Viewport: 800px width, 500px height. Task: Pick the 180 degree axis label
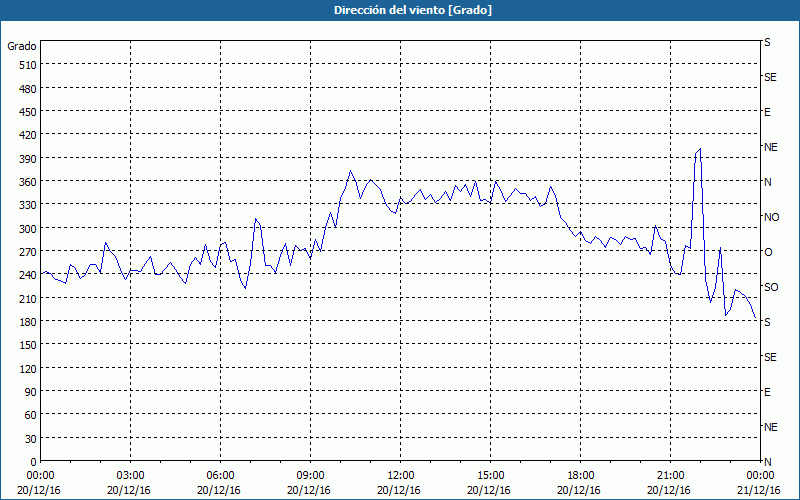(29, 322)
